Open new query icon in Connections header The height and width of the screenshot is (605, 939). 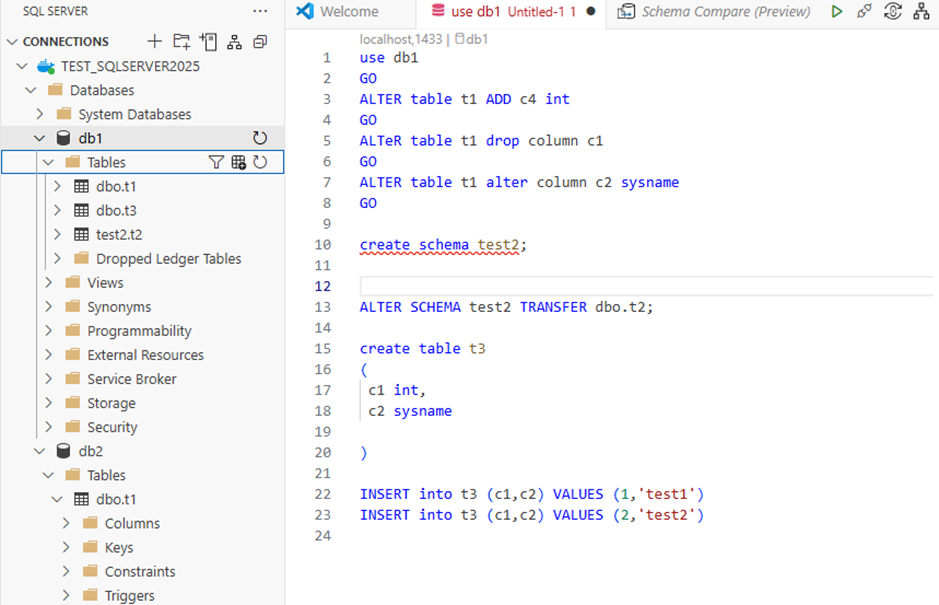point(208,41)
